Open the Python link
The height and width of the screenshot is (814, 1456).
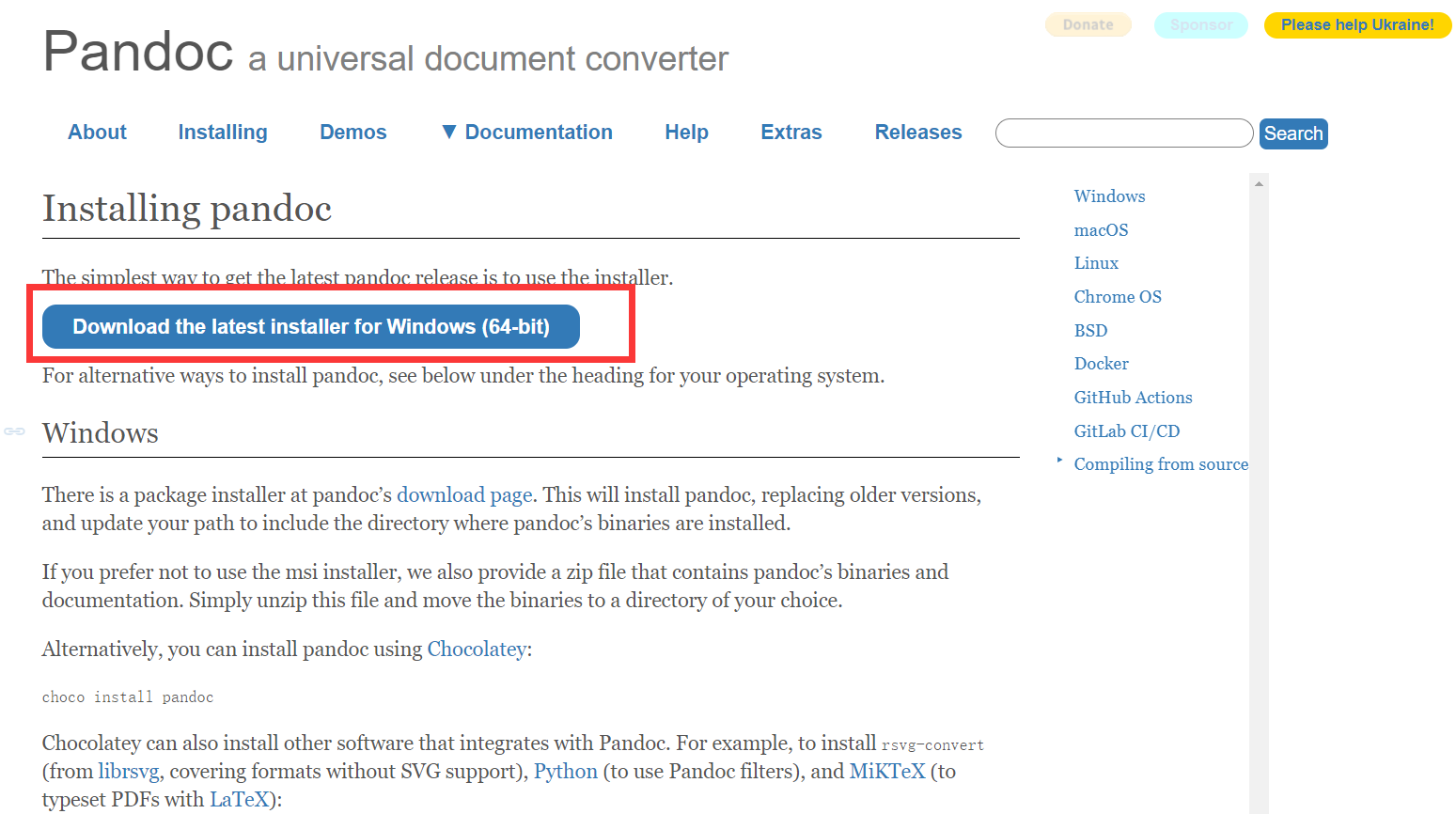pyautogui.click(x=566, y=772)
